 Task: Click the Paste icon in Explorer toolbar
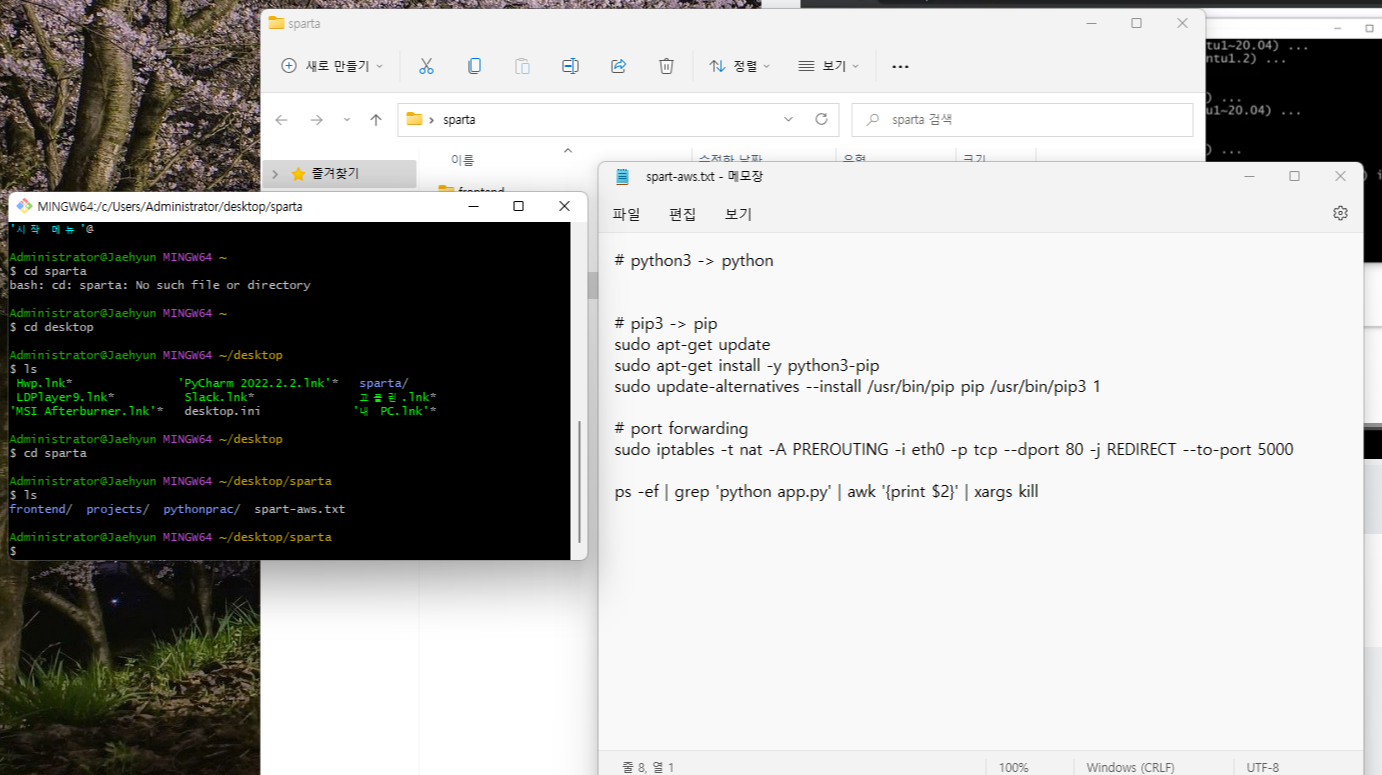(x=522, y=66)
